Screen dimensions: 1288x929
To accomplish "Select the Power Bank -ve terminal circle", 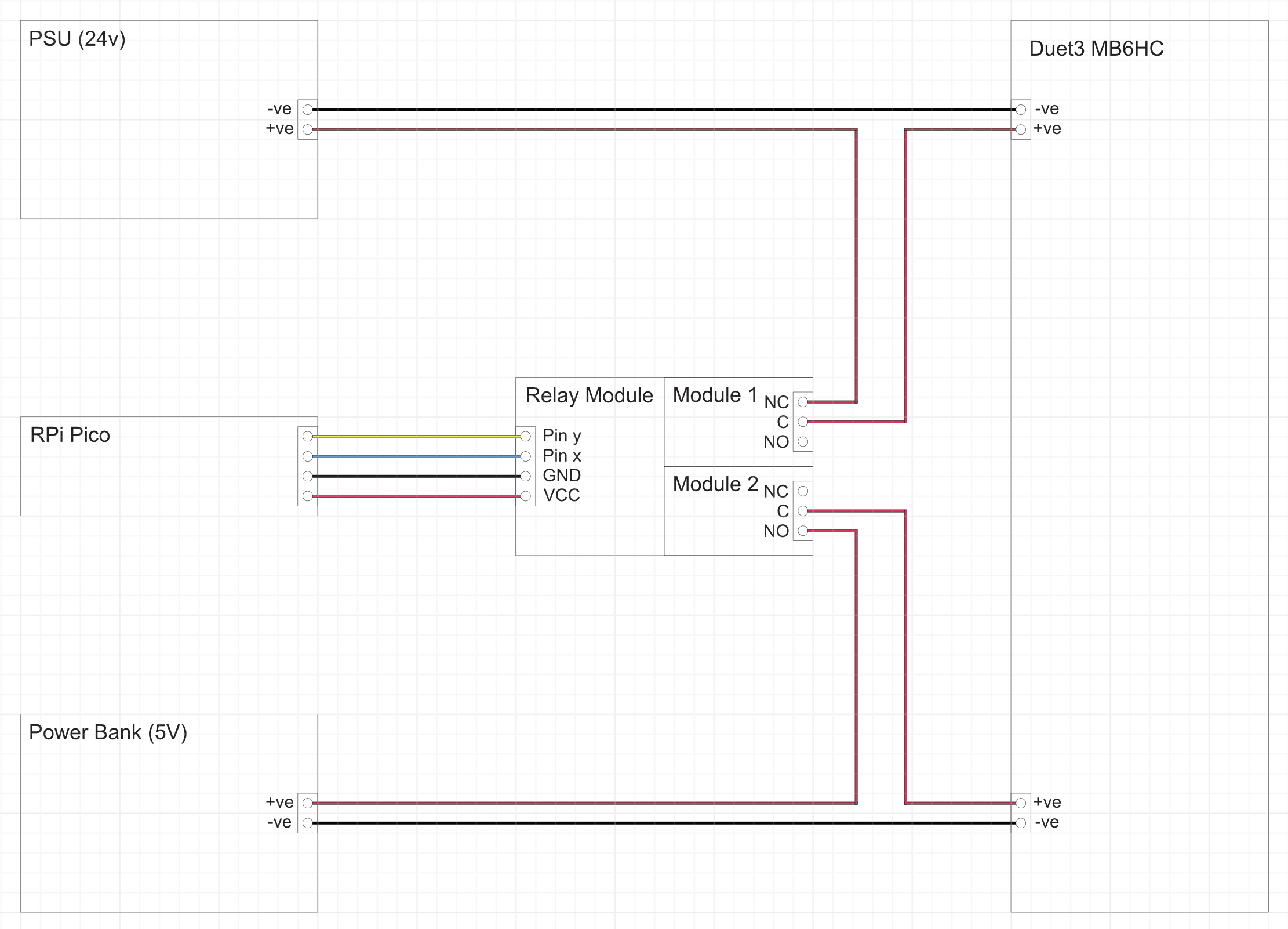I will [x=308, y=823].
